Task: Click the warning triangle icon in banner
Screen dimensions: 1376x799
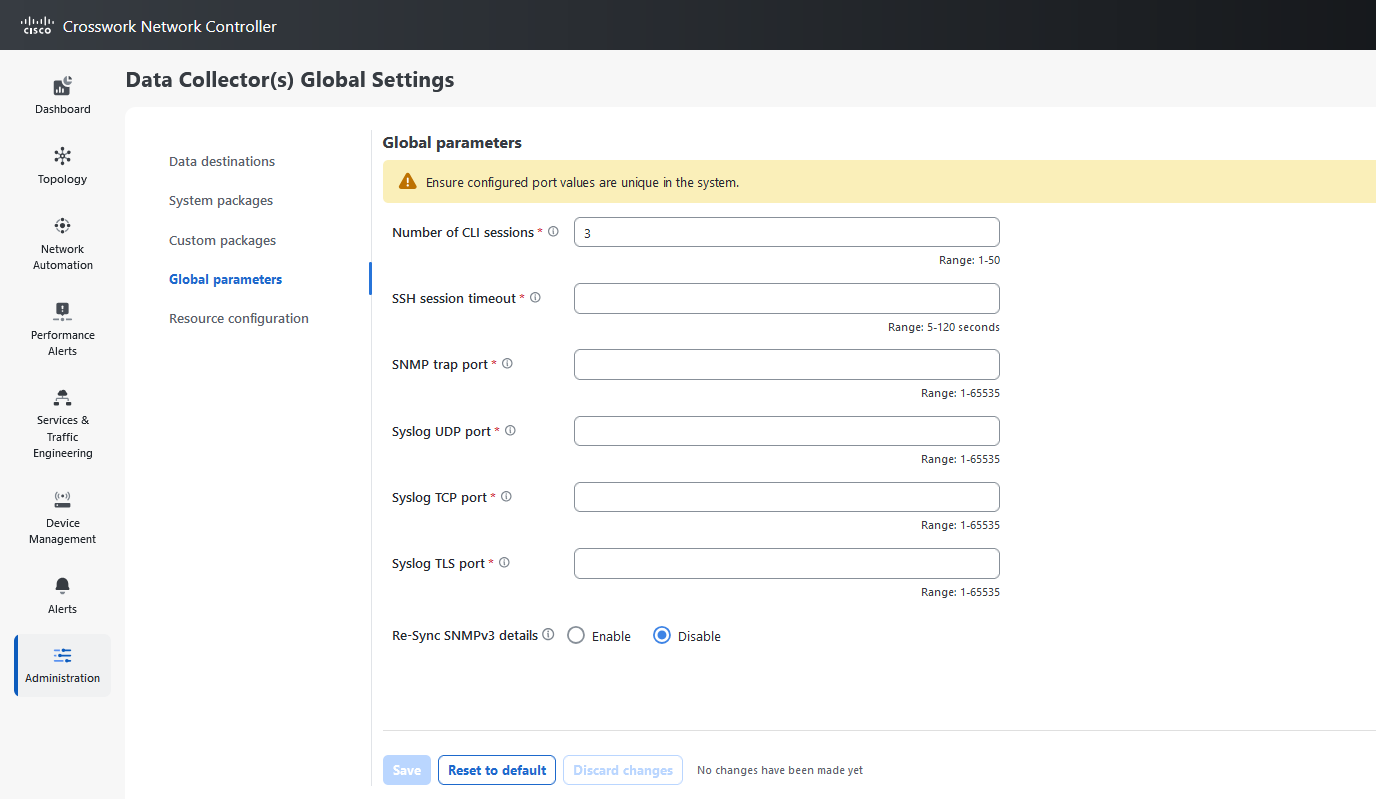Action: click(408, 182)
